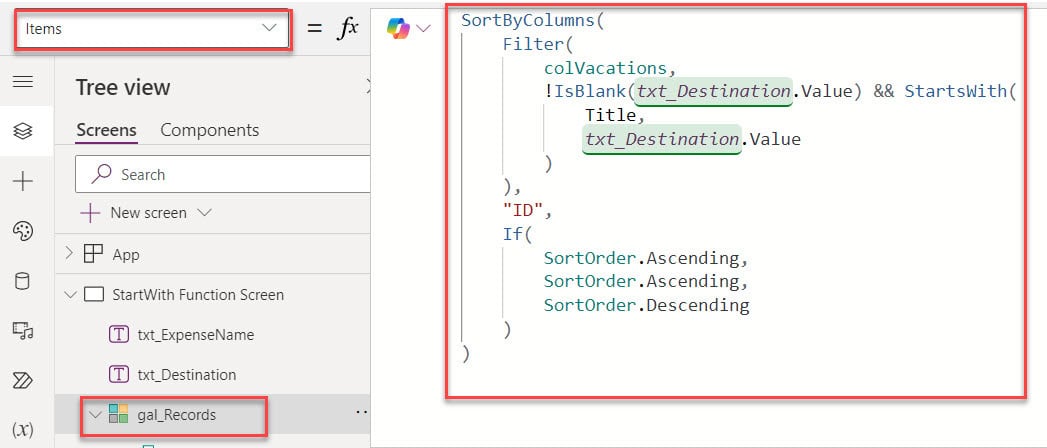
Task: Select txt_ExpenseName in the tree
Action: point(195,335)
